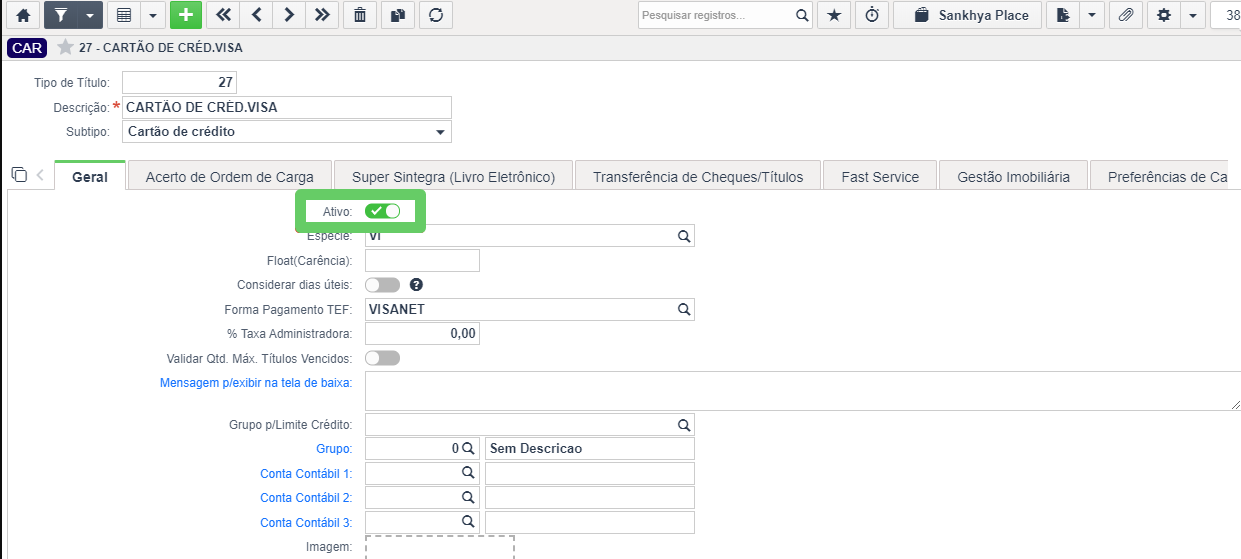Edit % Taxa Administradora value
This screenshot has width=1241, height=559.
coord(422,334)
